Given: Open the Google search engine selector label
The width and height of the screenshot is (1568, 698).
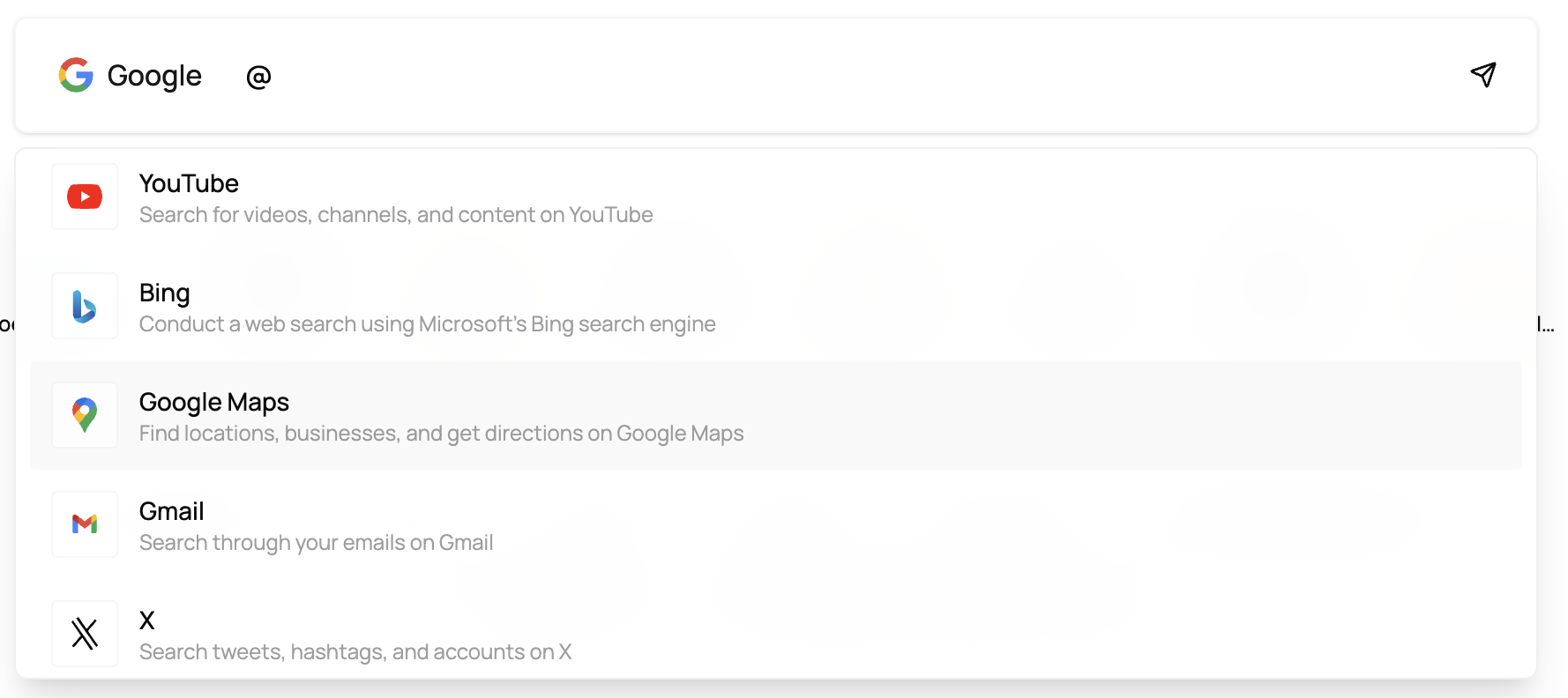Looking at the screenshot, I should [x=154, y=77].
